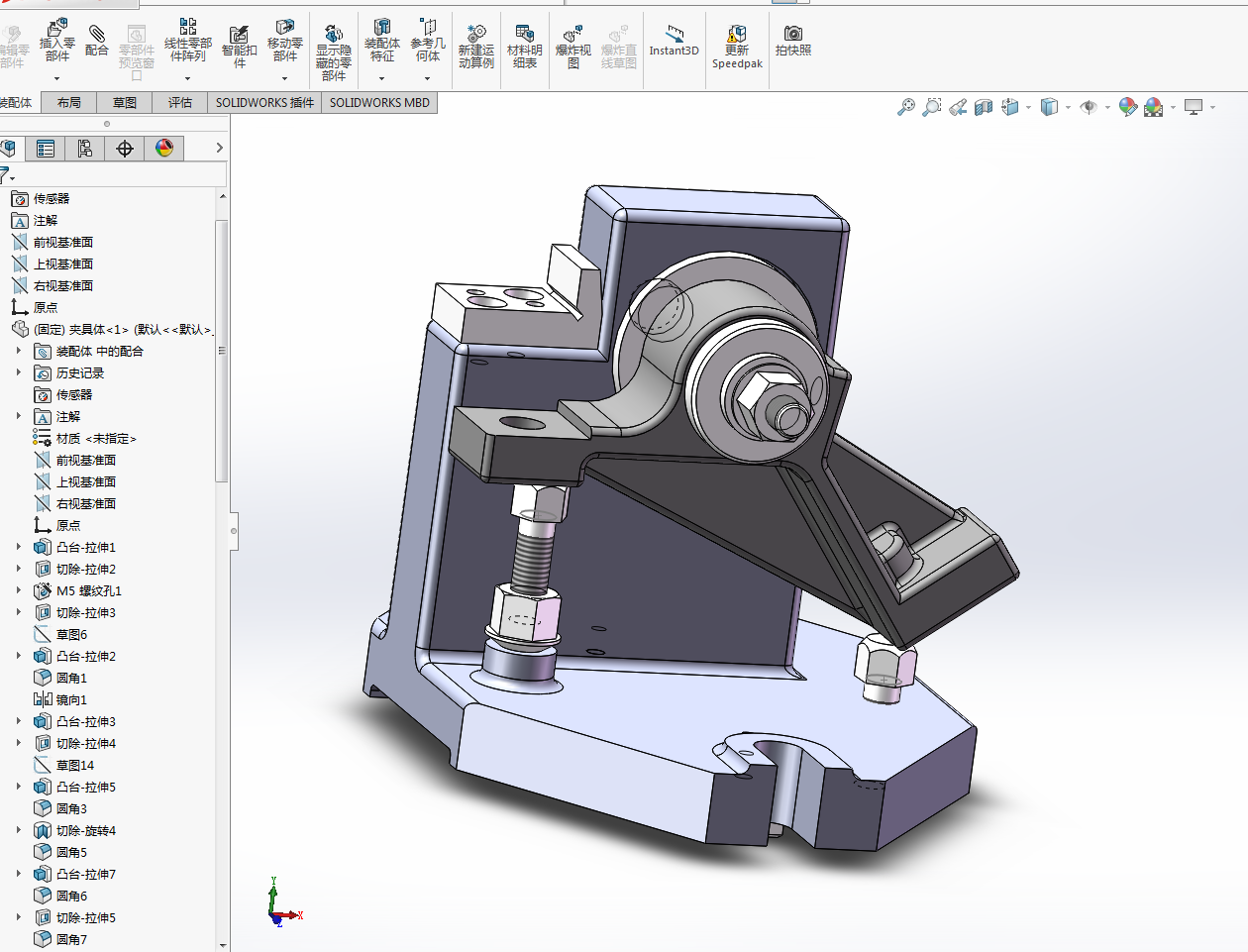Open the DimXpertManager crosshair tab icon
Viewport: 1248px width, 952px height.
pyautogui.click(x=125, y=149)
